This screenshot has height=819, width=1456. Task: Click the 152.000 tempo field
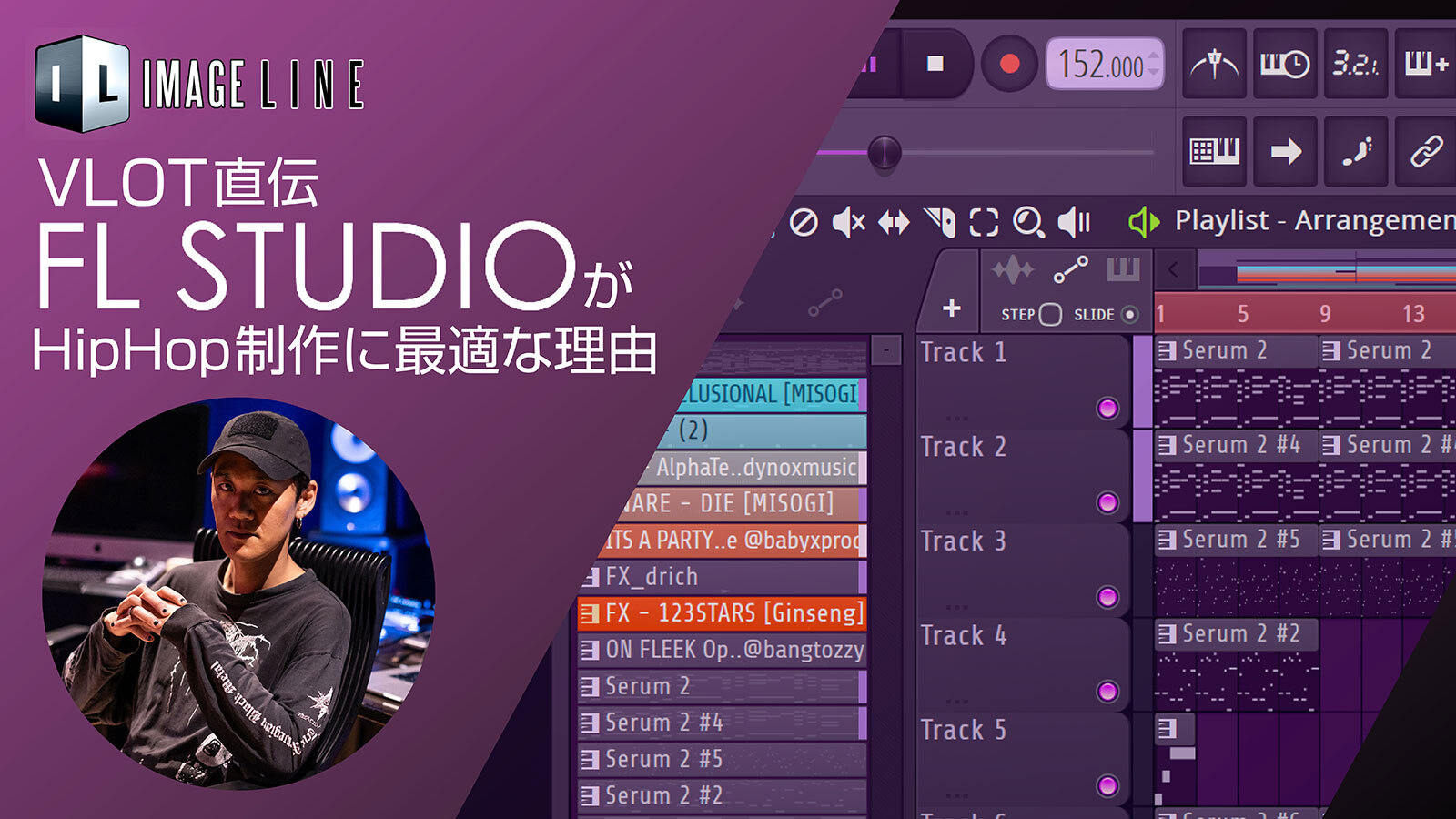pyautogui.click(x=1103, y=65)
